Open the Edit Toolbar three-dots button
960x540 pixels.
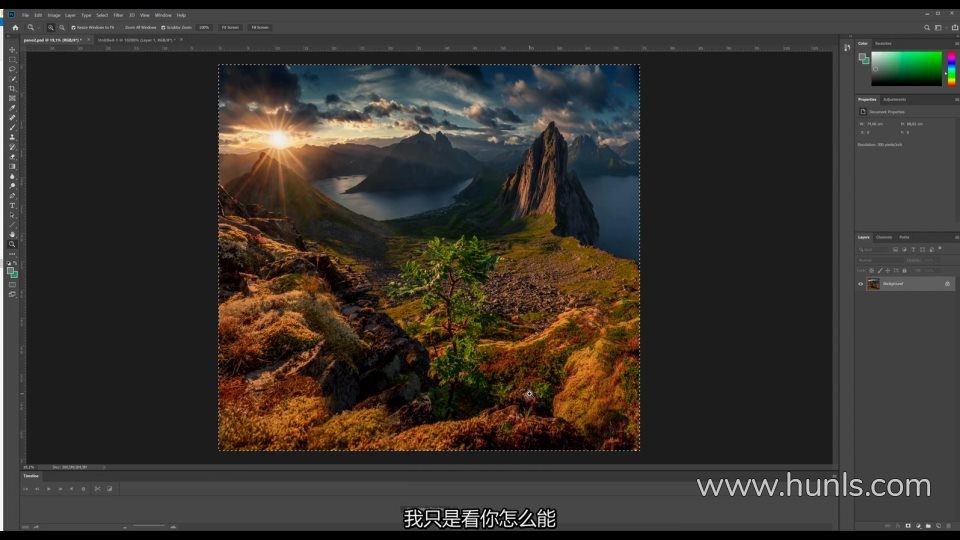coord(12,253)
